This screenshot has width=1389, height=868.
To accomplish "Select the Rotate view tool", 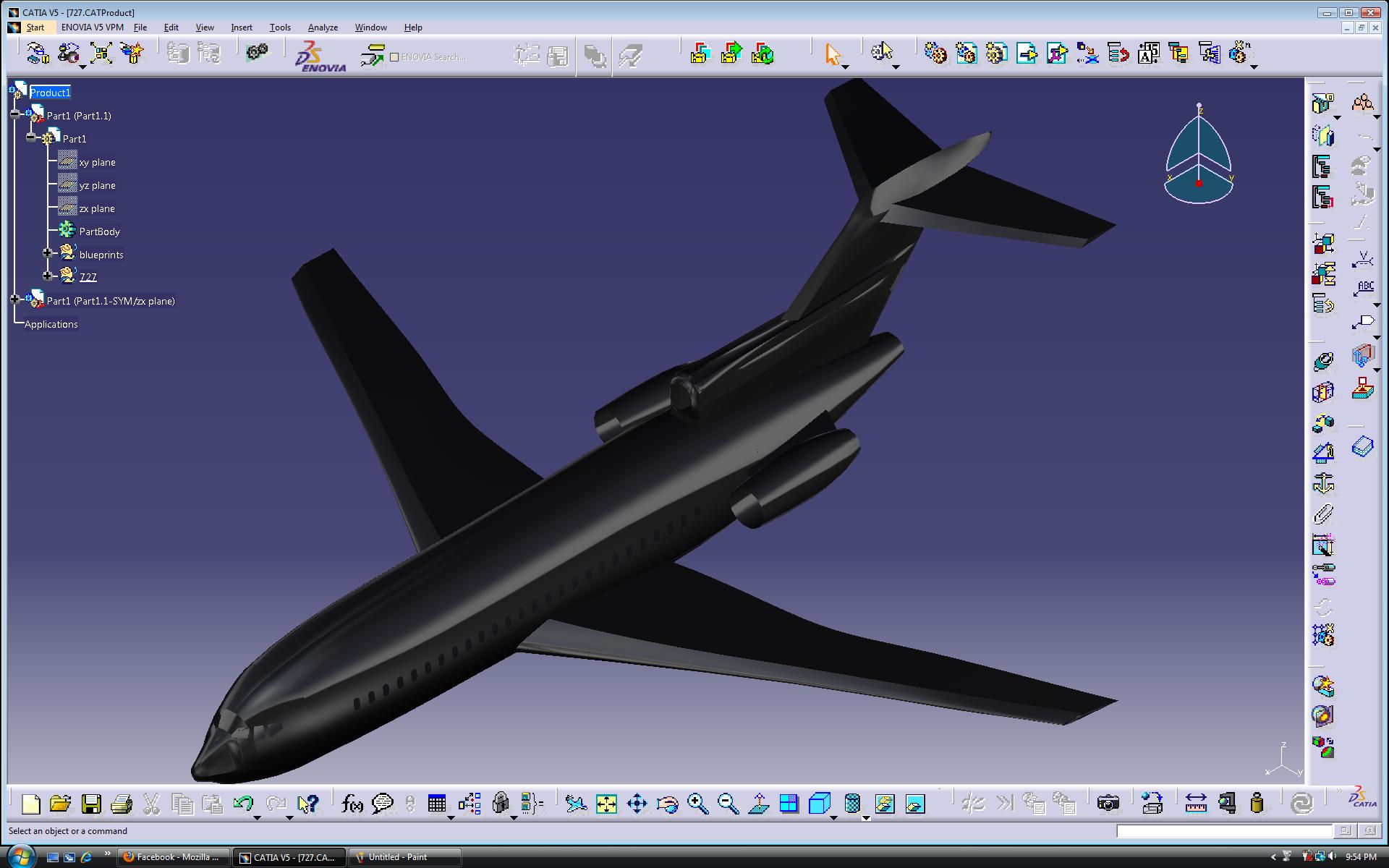I will (667, 804).
